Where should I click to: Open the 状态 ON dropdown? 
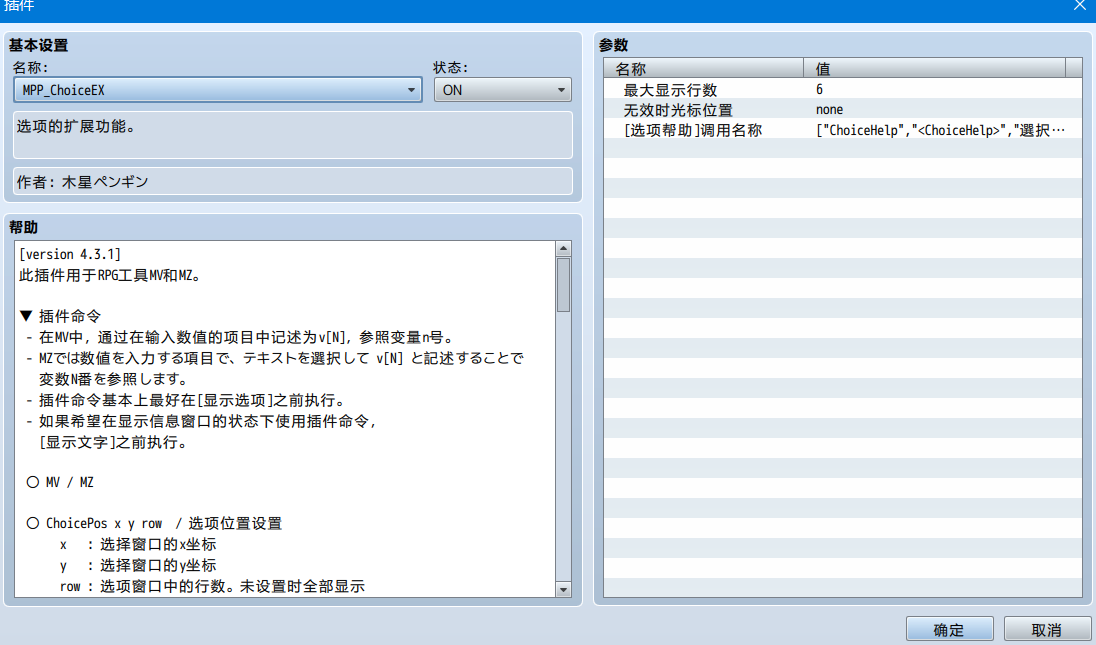click(503, 90)
